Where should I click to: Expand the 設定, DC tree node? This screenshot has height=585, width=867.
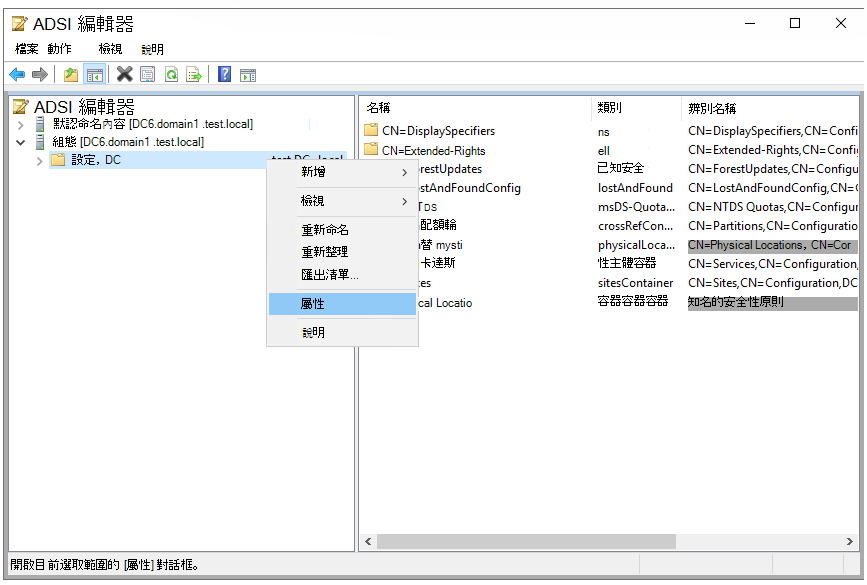[39, 161]
